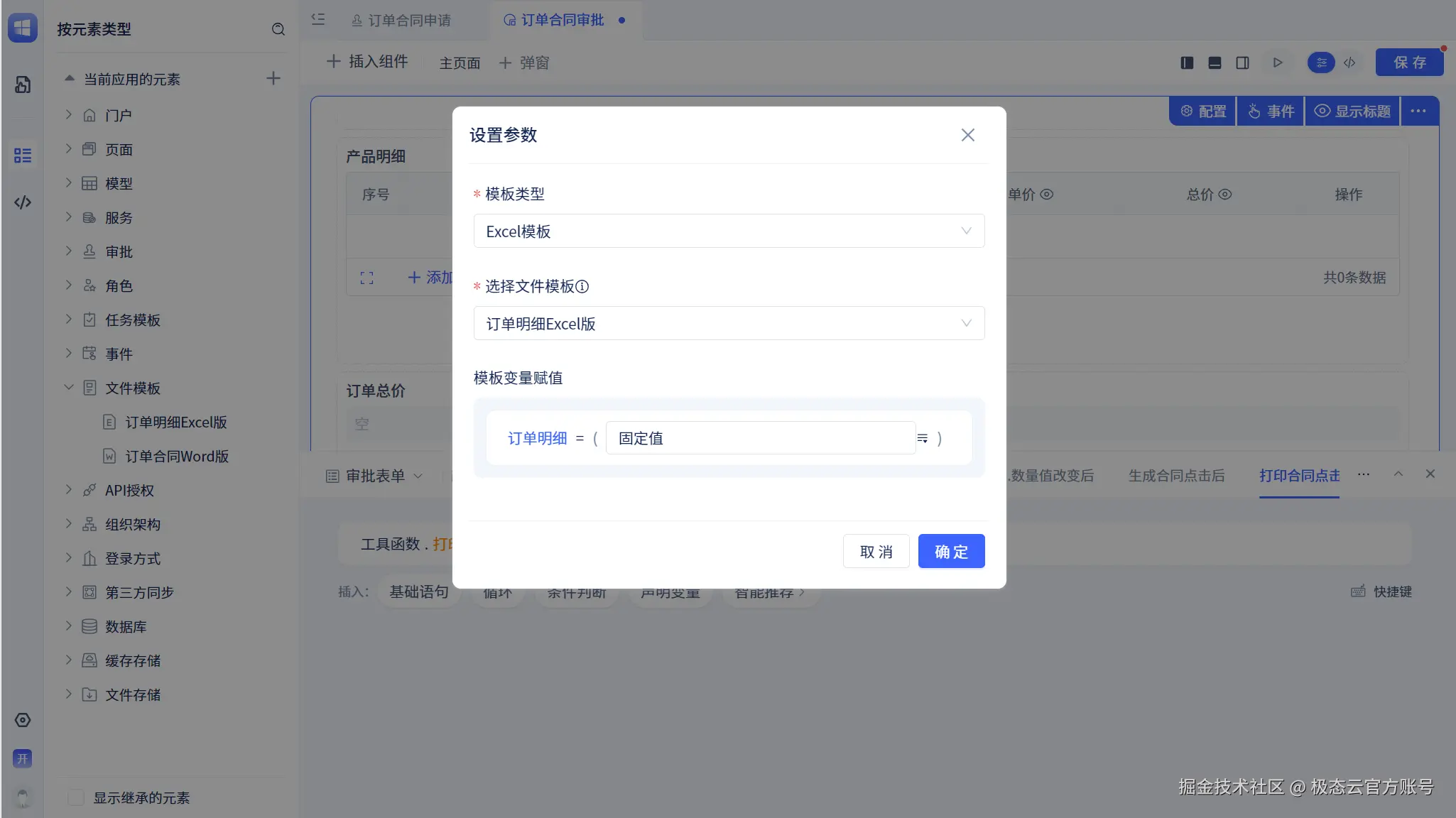The image size is (1456, 818).
Task: Click the search icon in the element panel
Action: pyautogui.click(x=278, y=29)
